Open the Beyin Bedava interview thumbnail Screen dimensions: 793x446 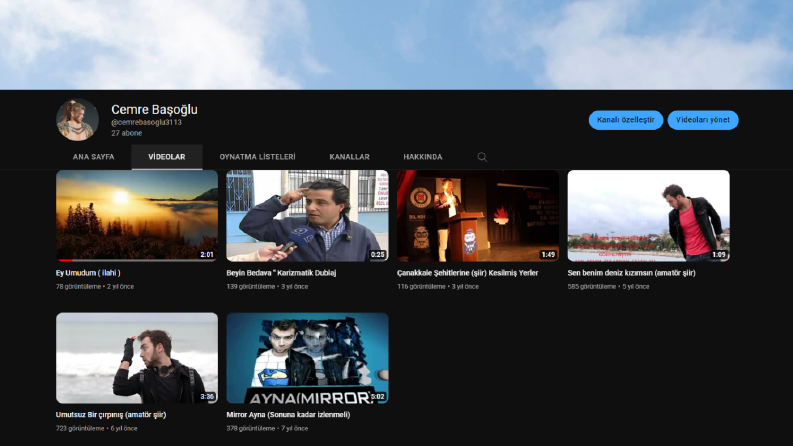307,216
